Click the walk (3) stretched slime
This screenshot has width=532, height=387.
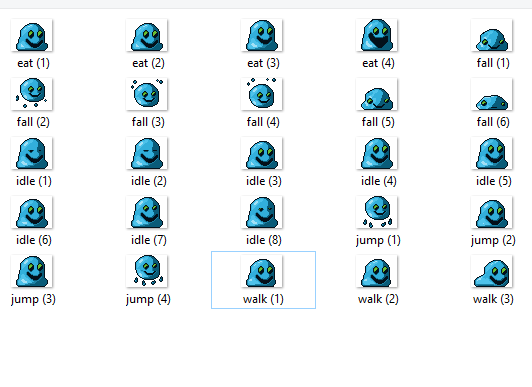492,271
